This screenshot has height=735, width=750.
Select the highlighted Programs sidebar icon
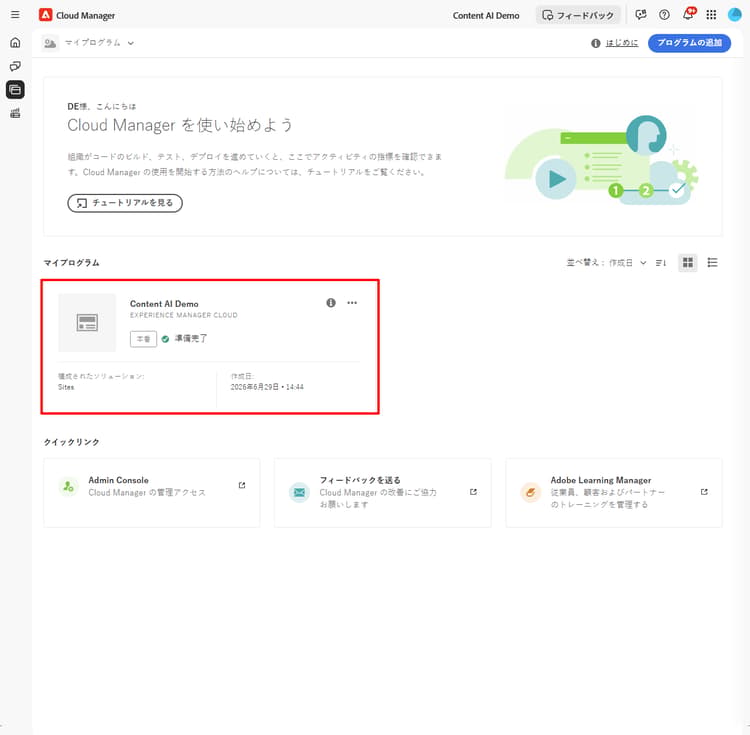pos(15,89)
